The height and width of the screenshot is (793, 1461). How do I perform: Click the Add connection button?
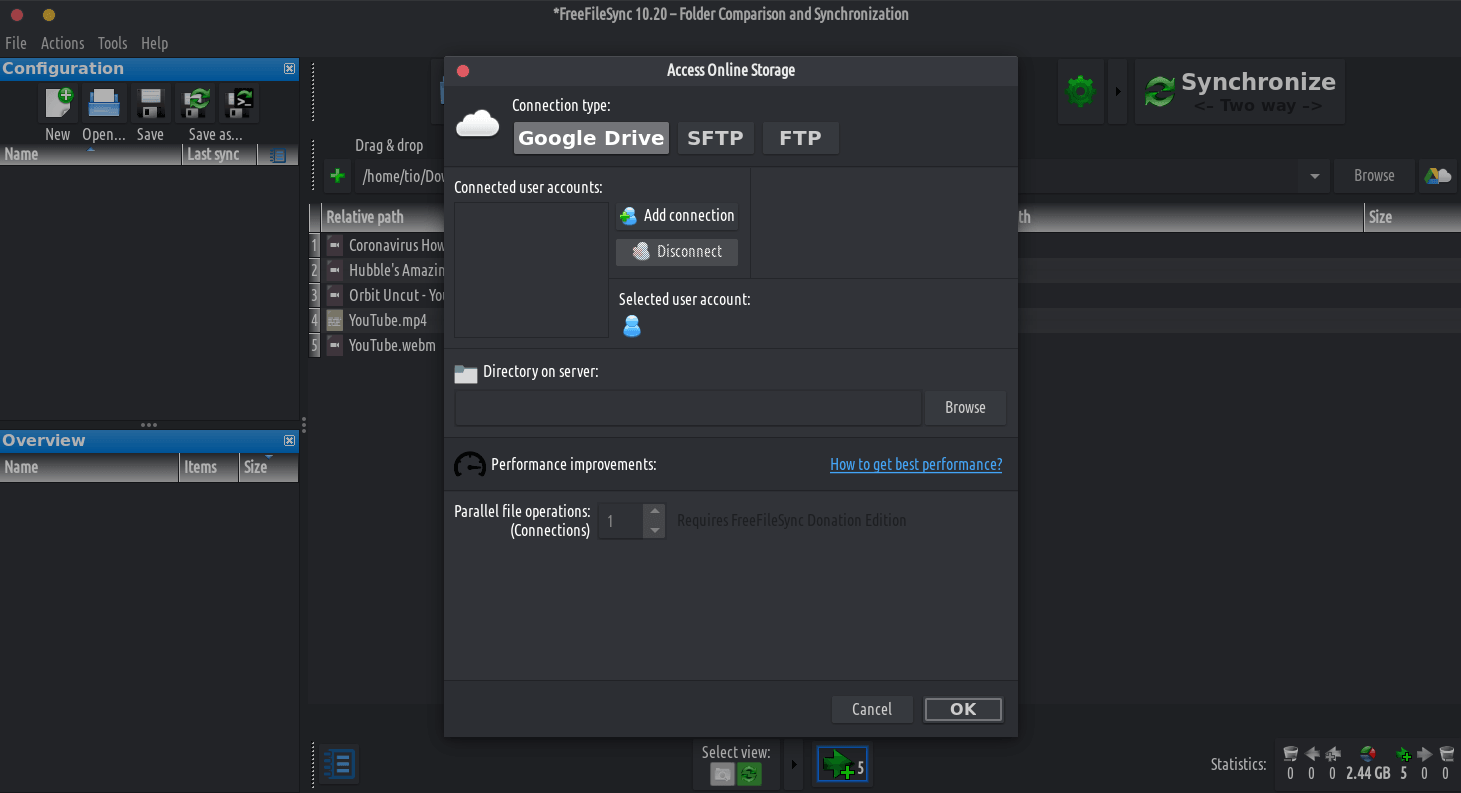tap(677, 216)
